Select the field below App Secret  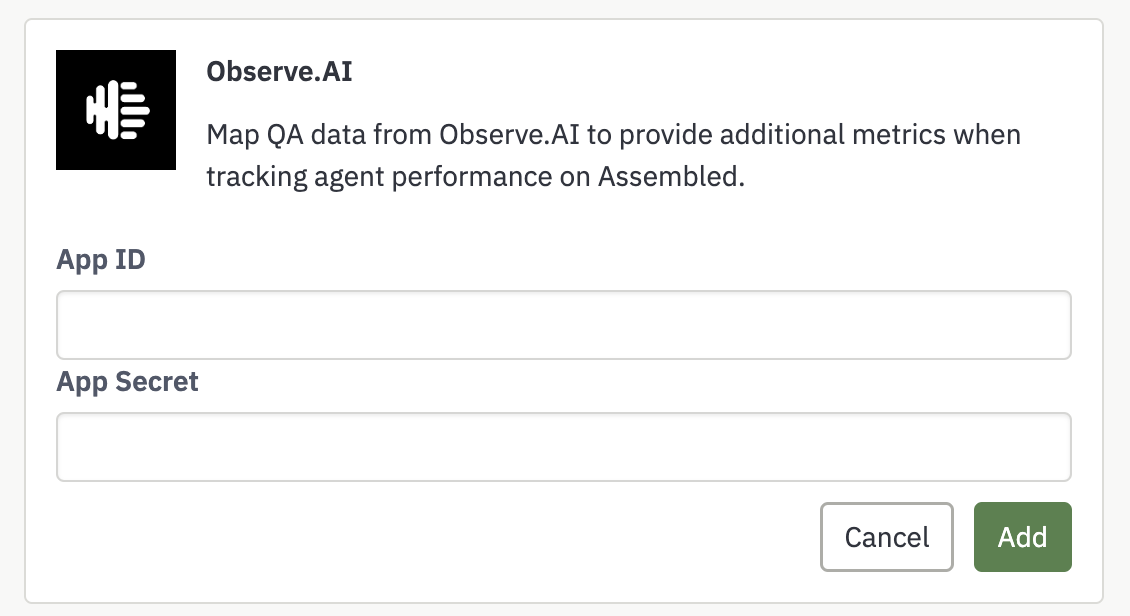(x=564, y=447)
